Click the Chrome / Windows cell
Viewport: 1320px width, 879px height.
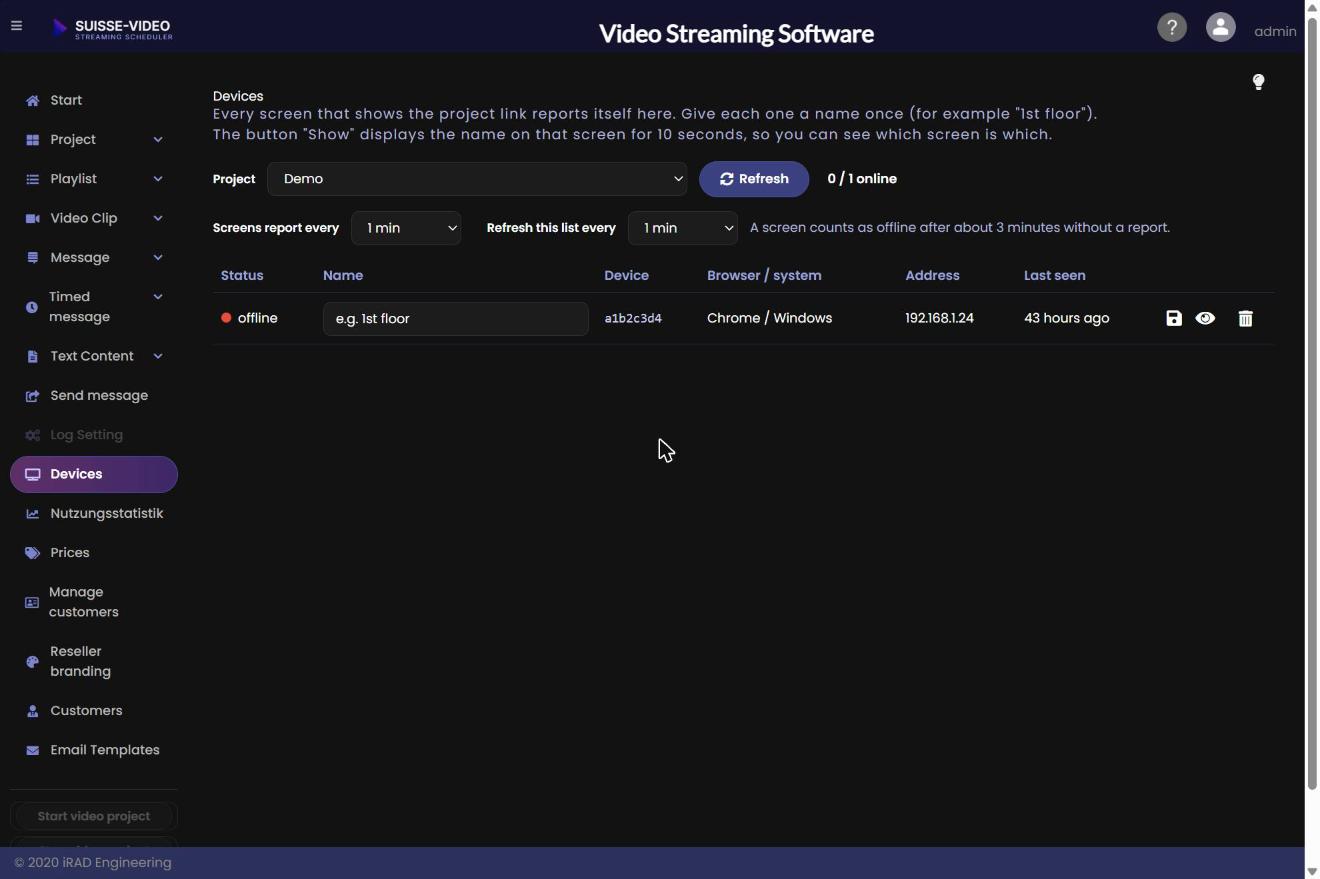tap(769, 318)
